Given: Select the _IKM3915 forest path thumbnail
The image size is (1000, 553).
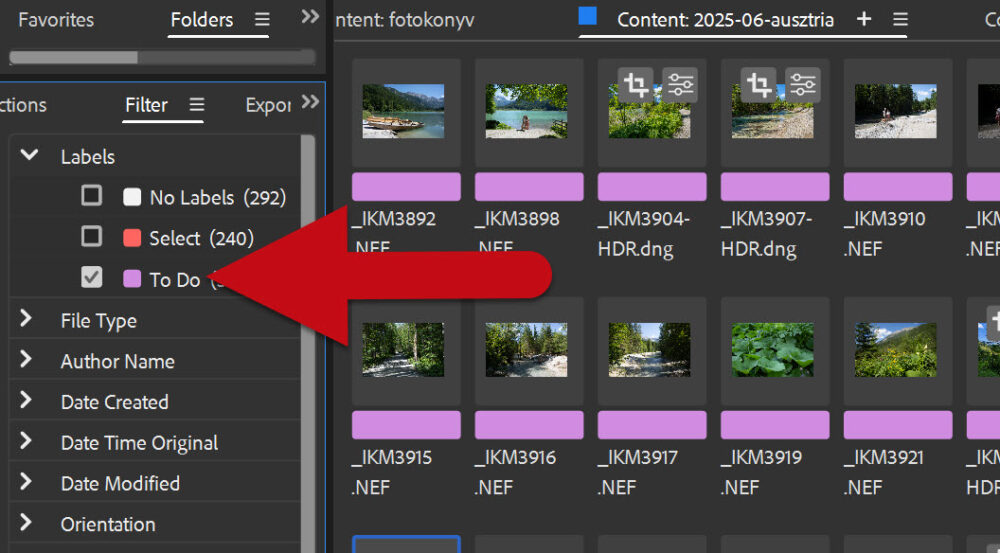Looking at the screenshot, I should pyautogui.click(x=403, y=350).
